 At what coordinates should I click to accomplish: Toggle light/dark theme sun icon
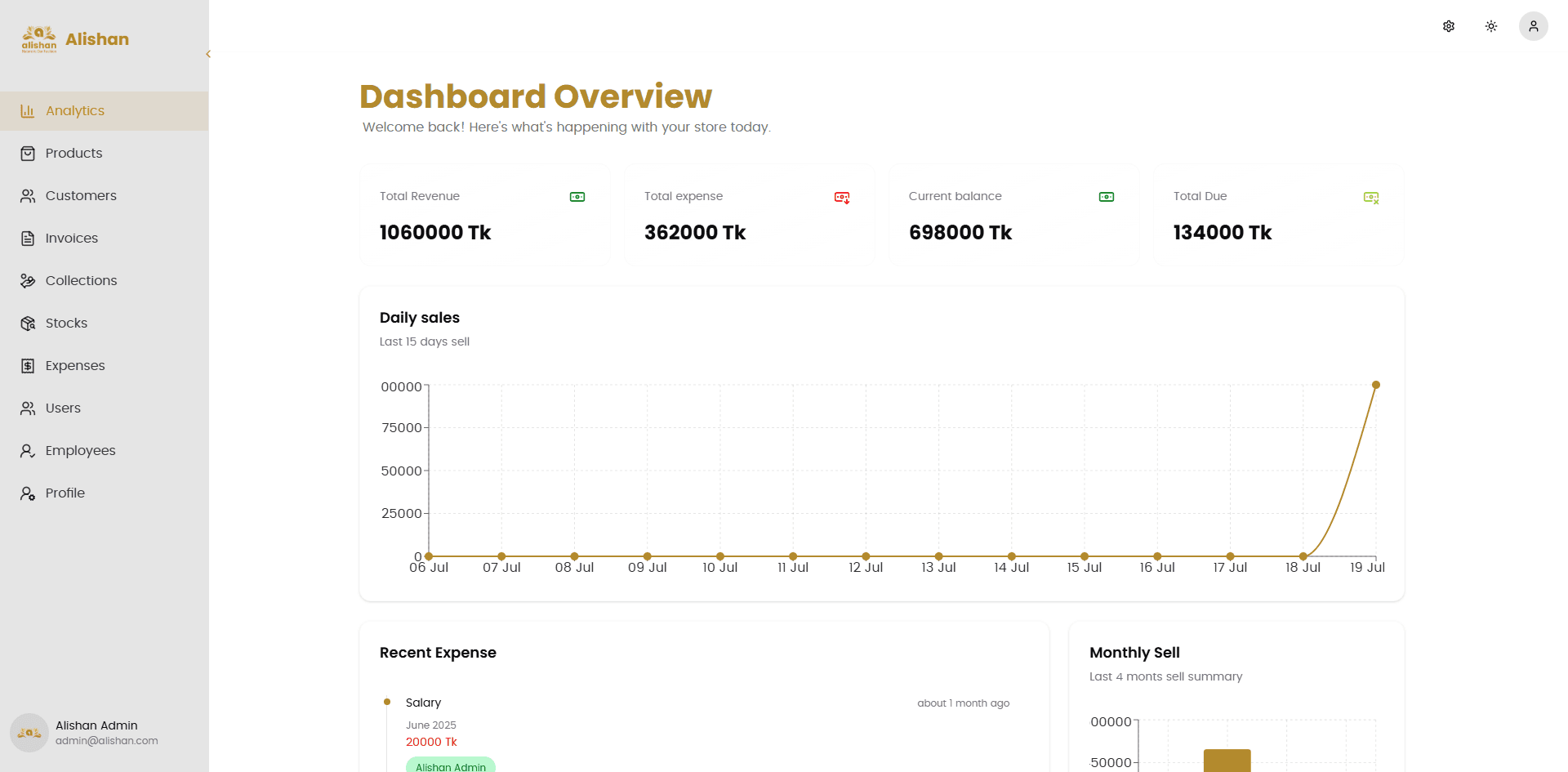tap(1491, 26)
